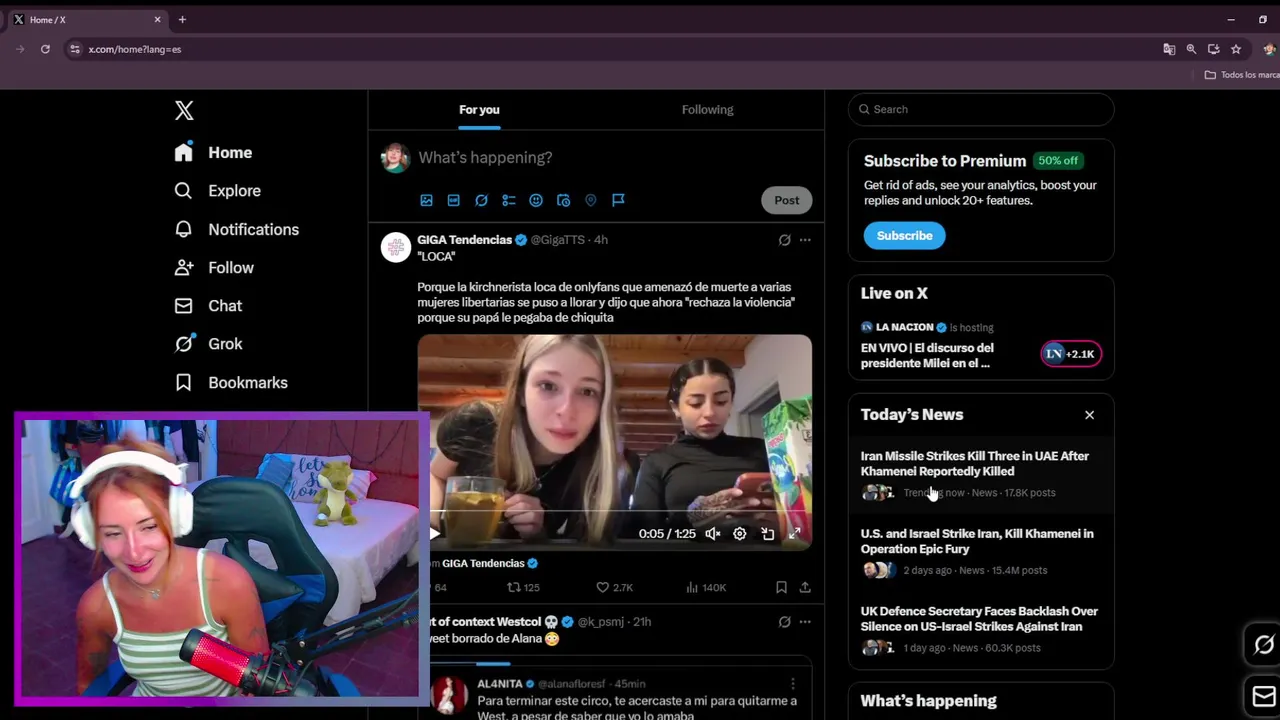Open floating messages envelope button
Image resolution: width=1280 pixels, height=720 pixels.
[1264, 697]
